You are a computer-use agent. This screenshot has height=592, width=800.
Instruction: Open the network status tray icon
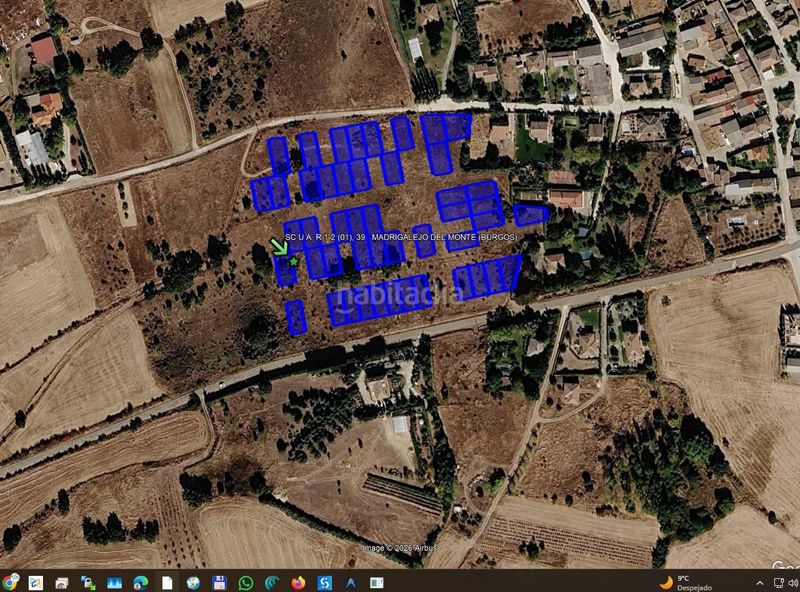[x=779, y=583]
